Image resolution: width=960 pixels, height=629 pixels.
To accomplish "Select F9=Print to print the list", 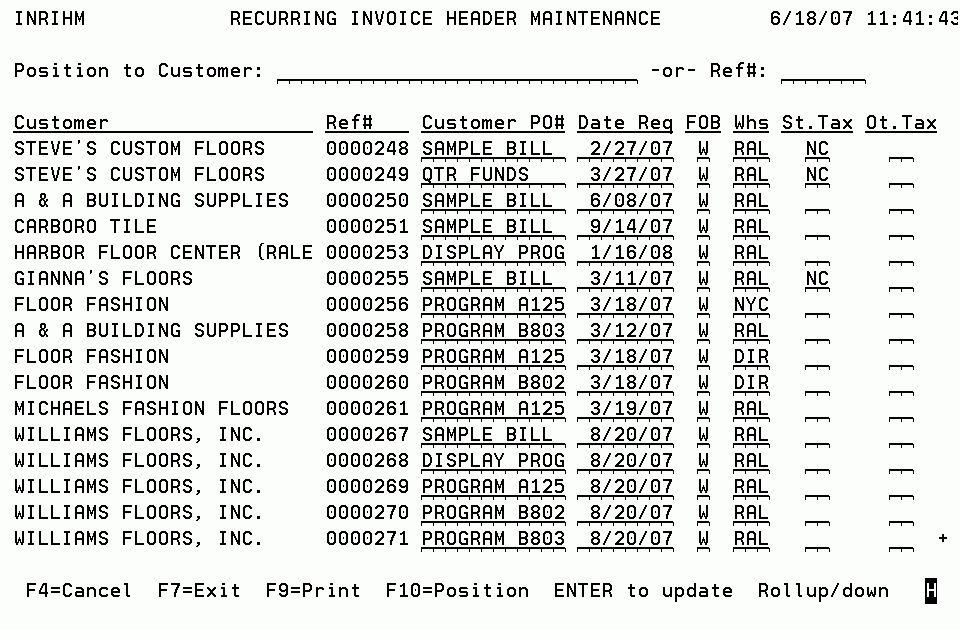I will 312,590.
